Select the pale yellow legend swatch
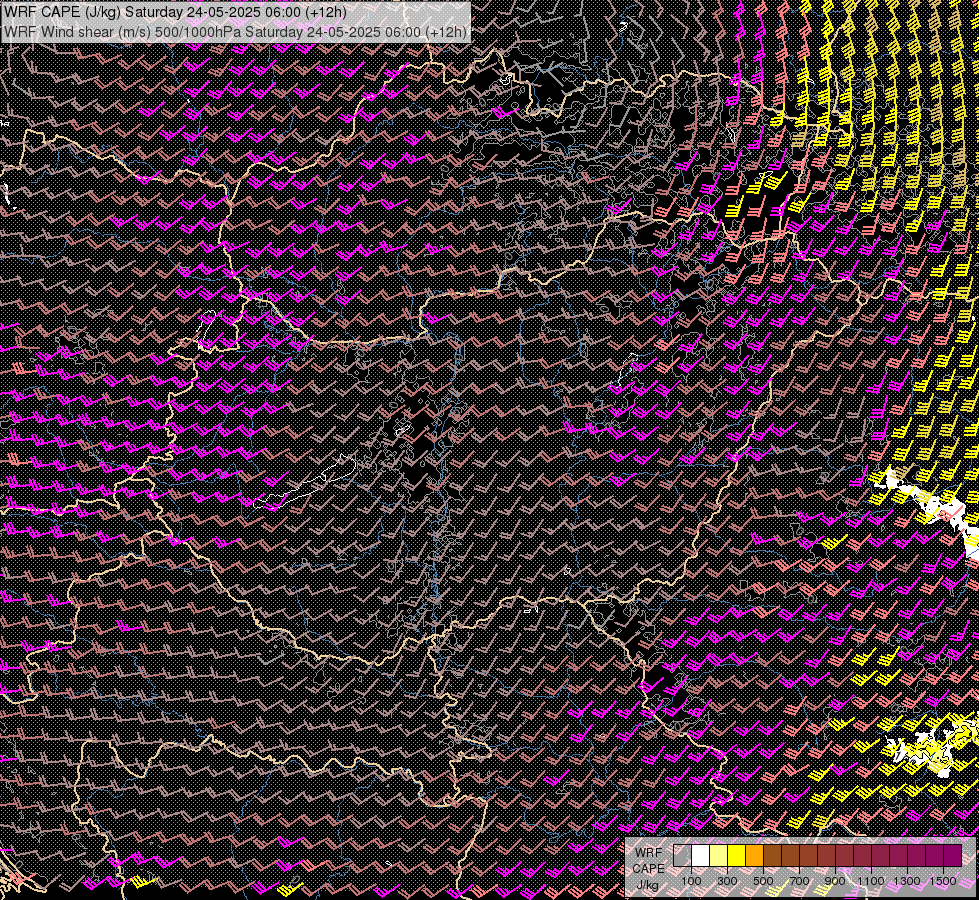 [719, 856]
